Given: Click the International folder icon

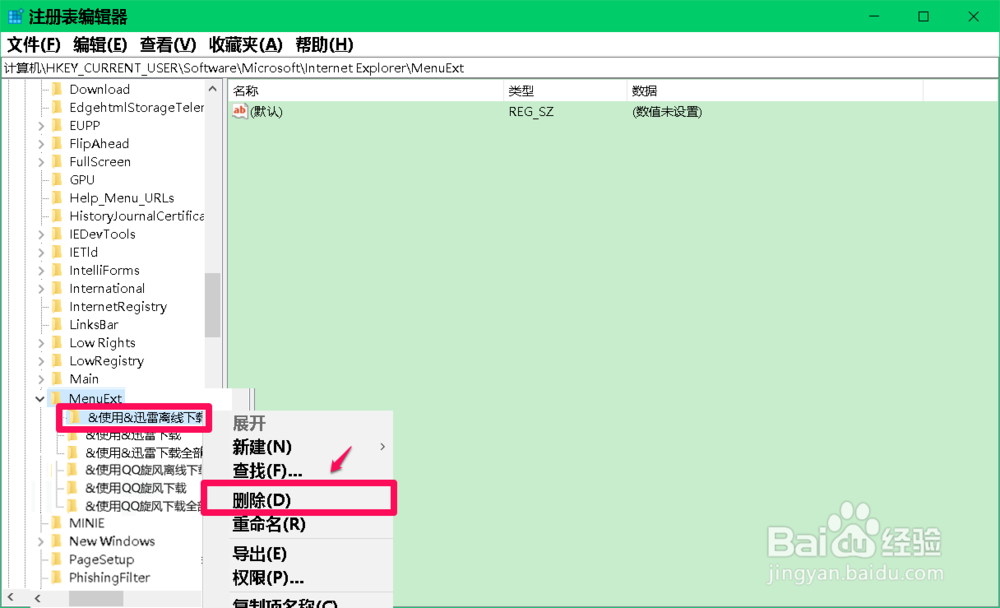Looking at the screenshot, I should (x=57, y=288).
